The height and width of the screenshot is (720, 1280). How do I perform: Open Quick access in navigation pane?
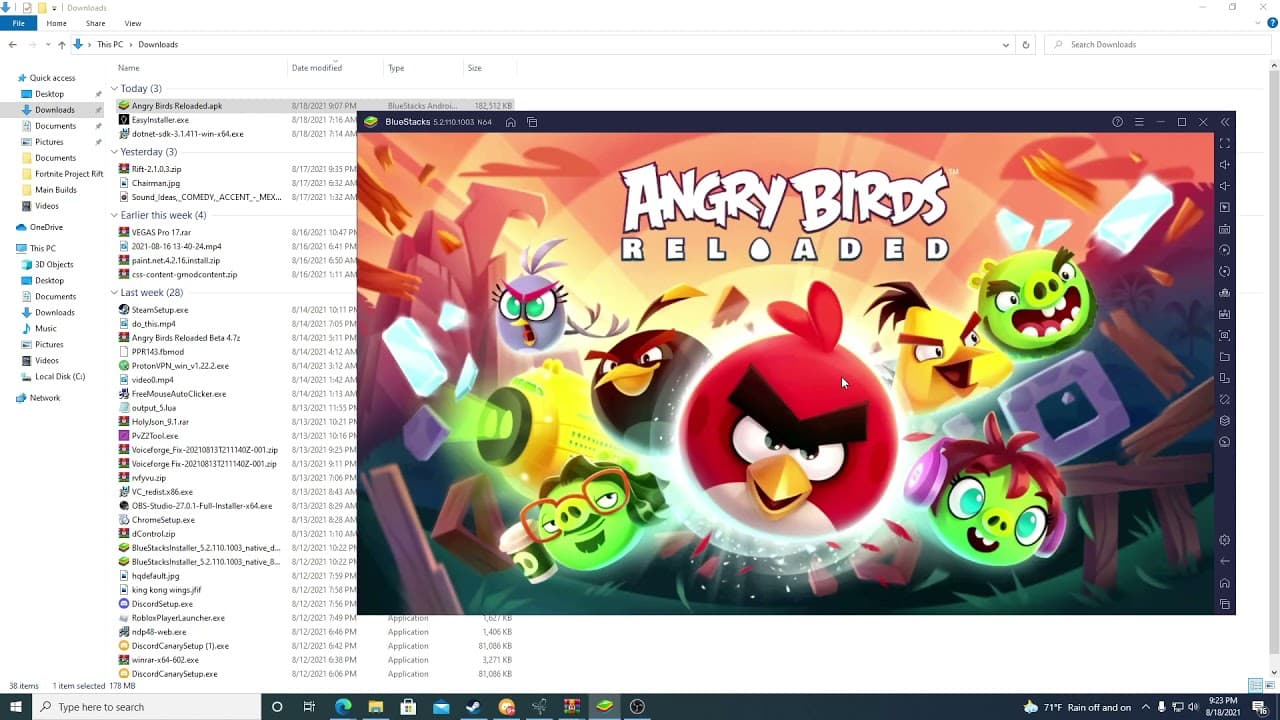tap(52, 78)
